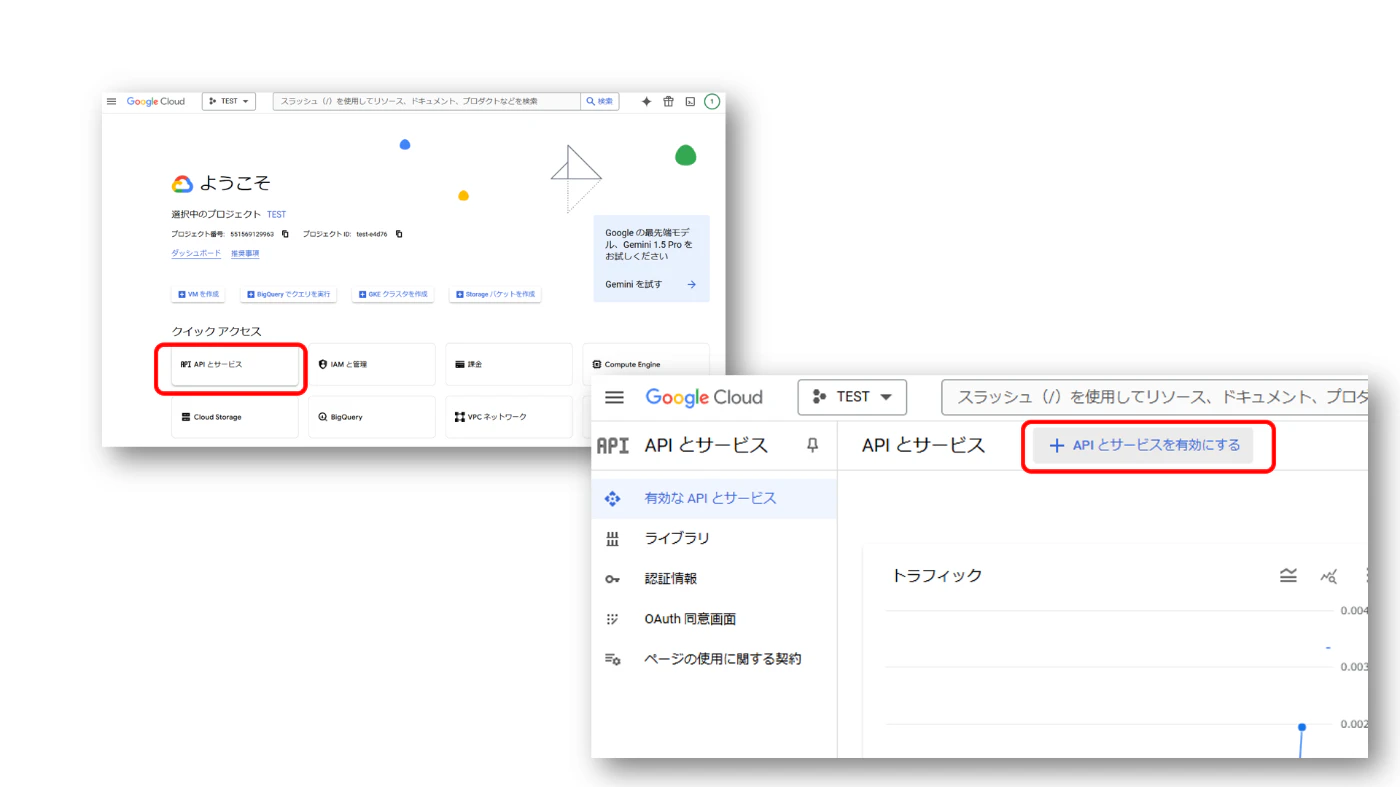Open the BigQuery quick access card

click(x=372, y=417)
